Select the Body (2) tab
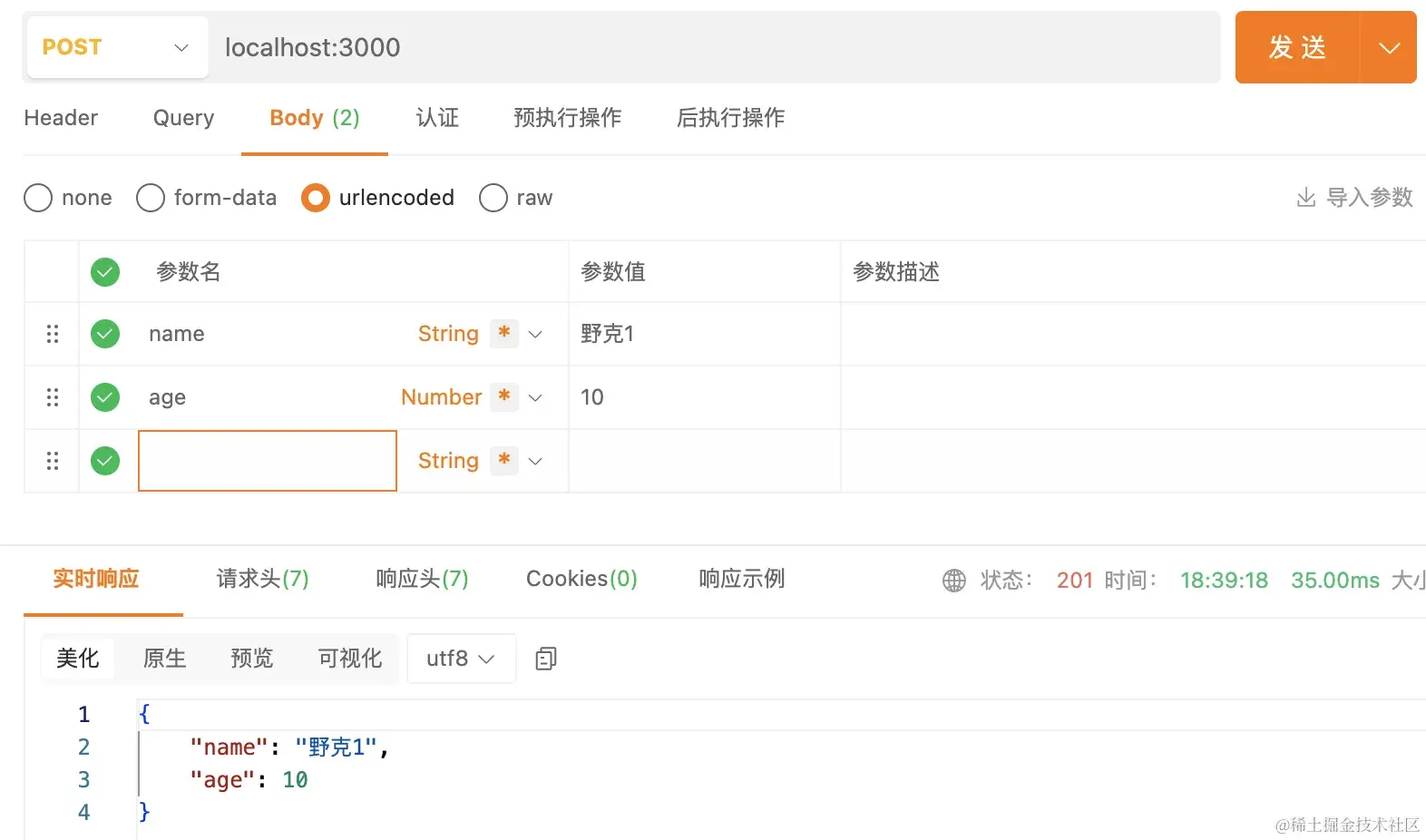Image resolution: width=1426 pixels, height=840 pixels. click(315, 118)
